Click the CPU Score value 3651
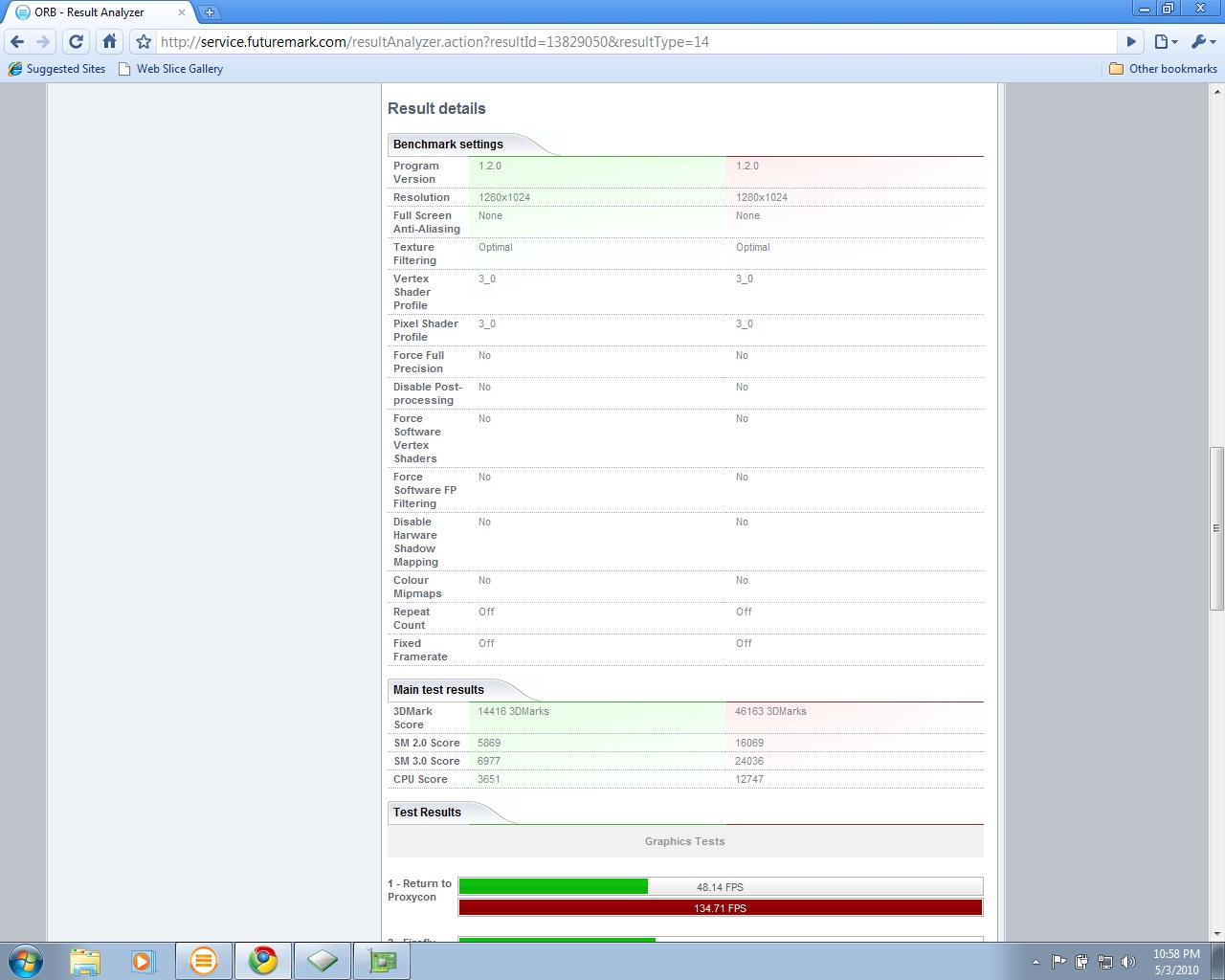This screenshot has width=1225, height=980. coord(489,780)
